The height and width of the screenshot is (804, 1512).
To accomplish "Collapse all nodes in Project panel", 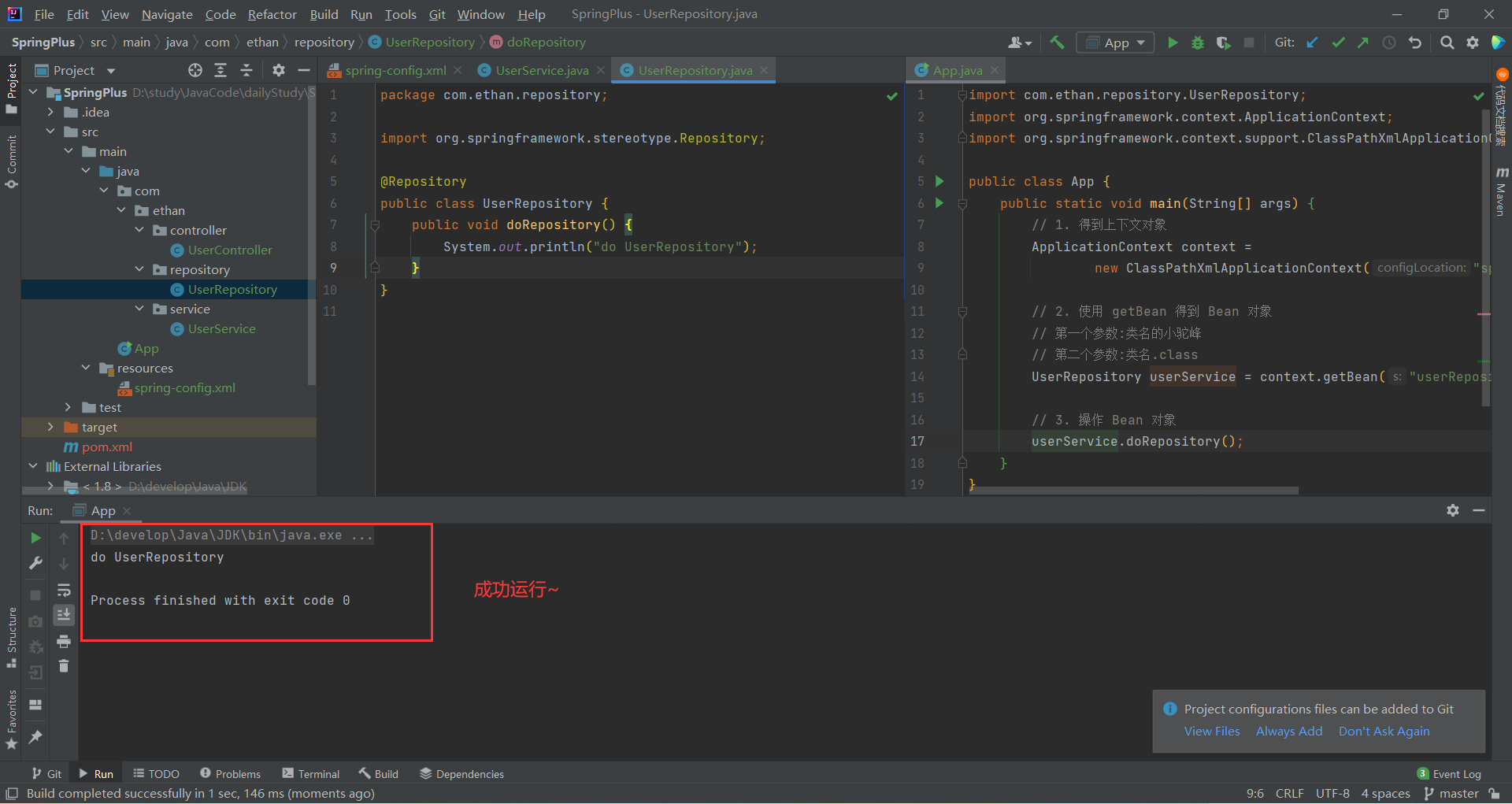I will [246, 70].
